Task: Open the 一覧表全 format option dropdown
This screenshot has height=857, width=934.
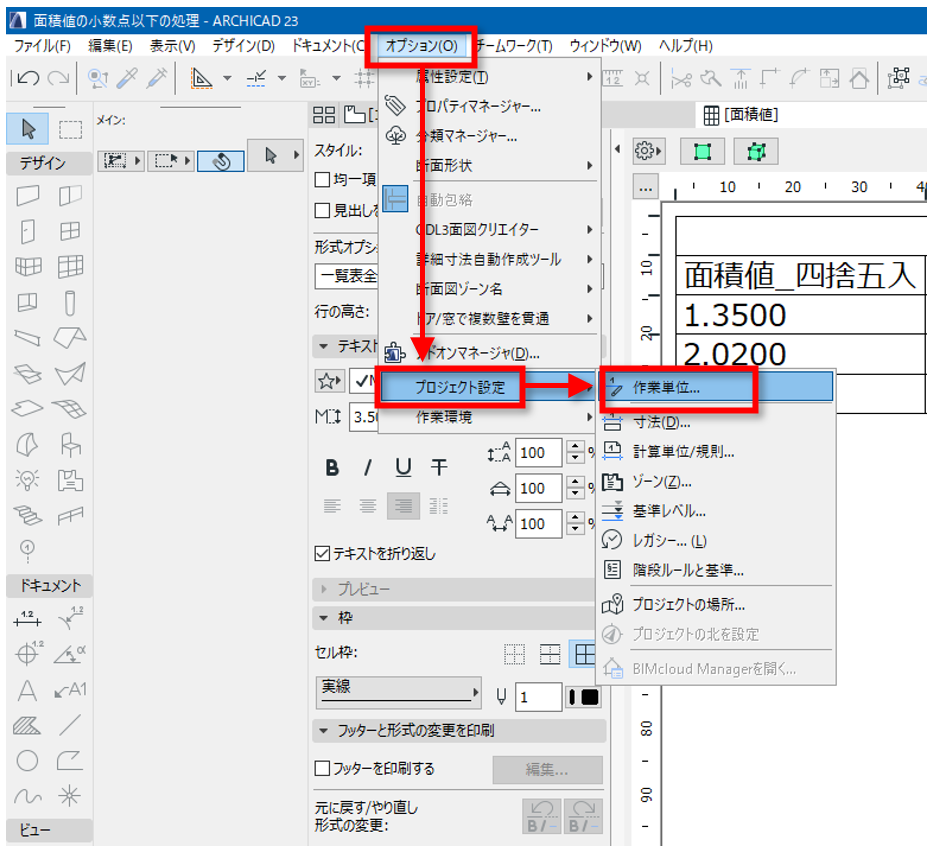Action: (347, 276)
